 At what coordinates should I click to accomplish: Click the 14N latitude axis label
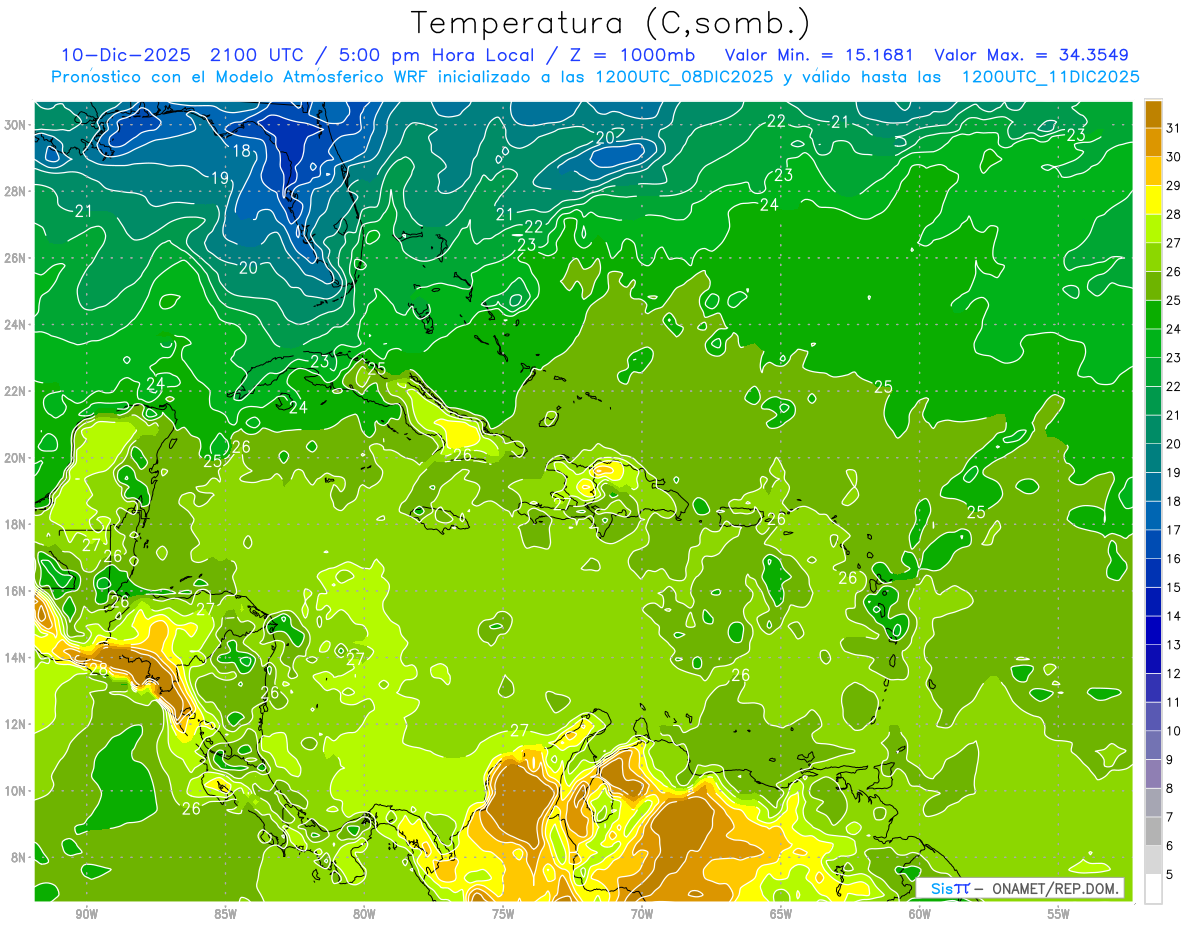pyautogui.click(x=14, y=658)
